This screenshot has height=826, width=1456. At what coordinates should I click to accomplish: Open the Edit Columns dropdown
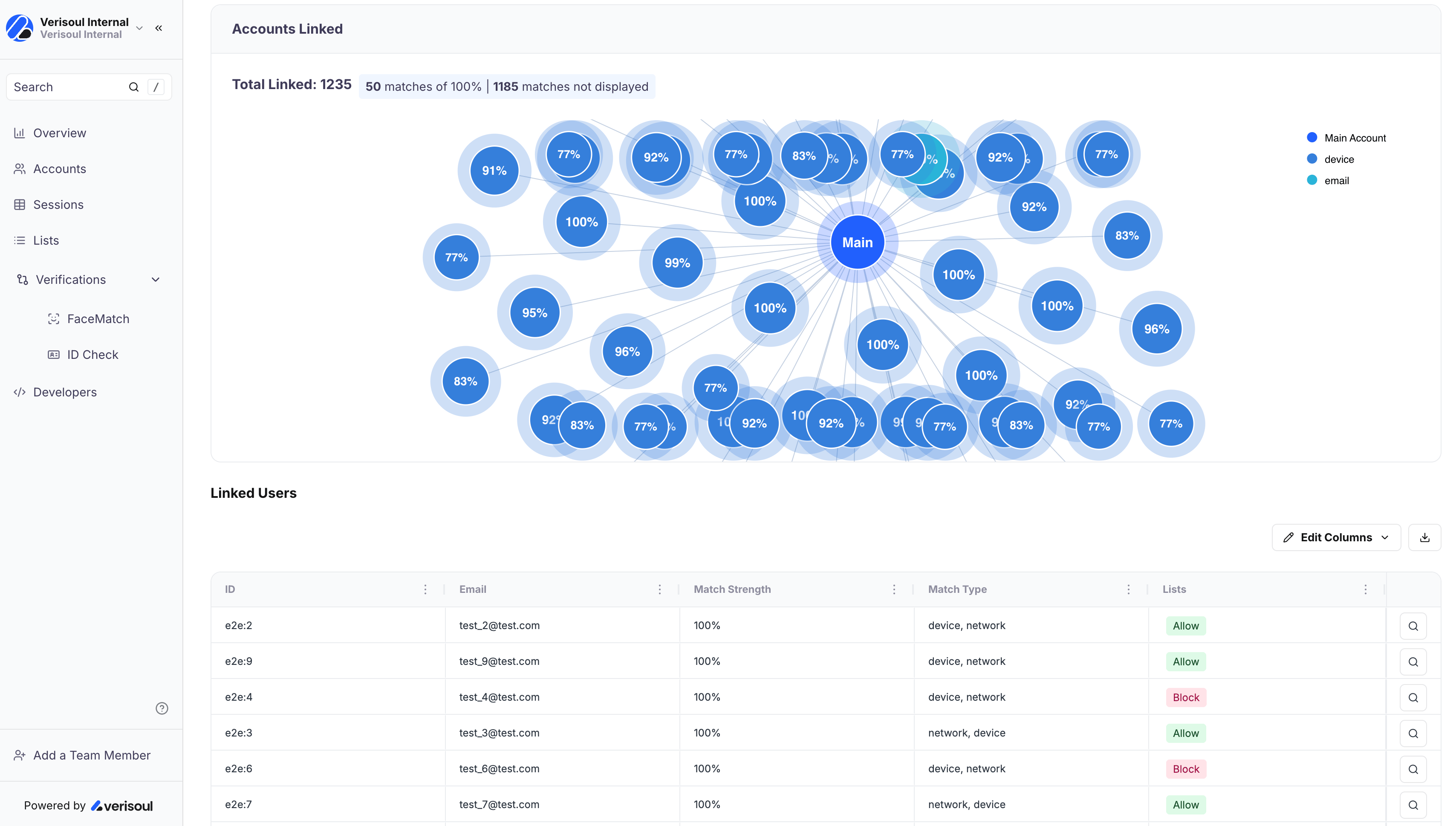tap(1336, 537)
